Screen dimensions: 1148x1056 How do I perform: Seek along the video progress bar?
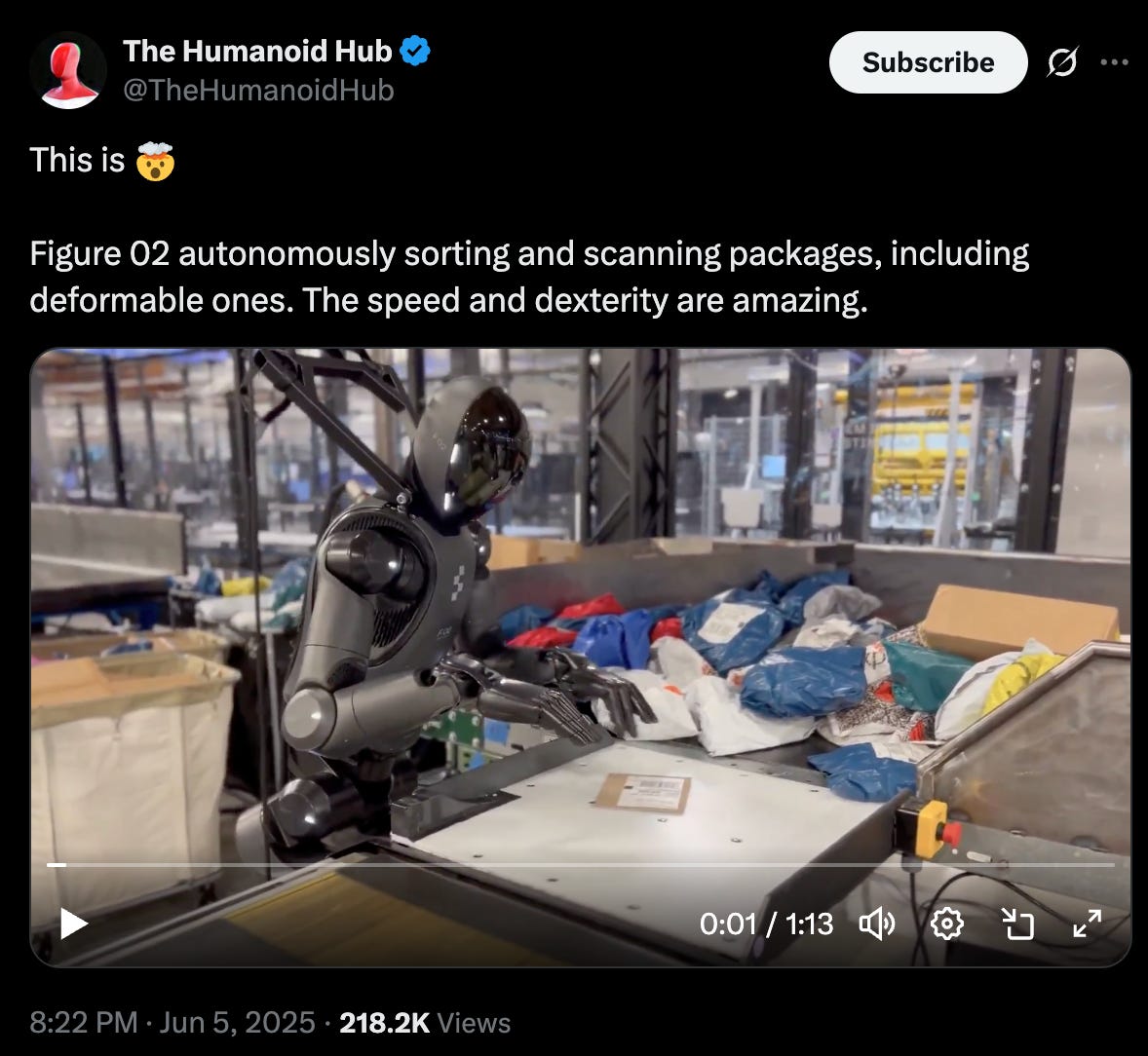tap(581, 865)
